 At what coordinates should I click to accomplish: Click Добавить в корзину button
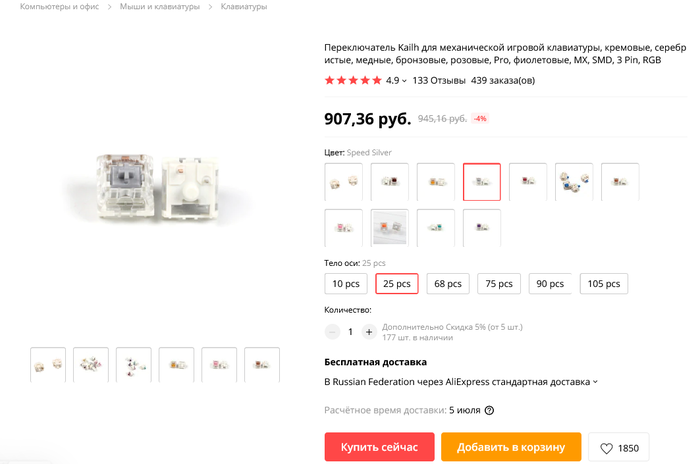(x=511, y=447)
